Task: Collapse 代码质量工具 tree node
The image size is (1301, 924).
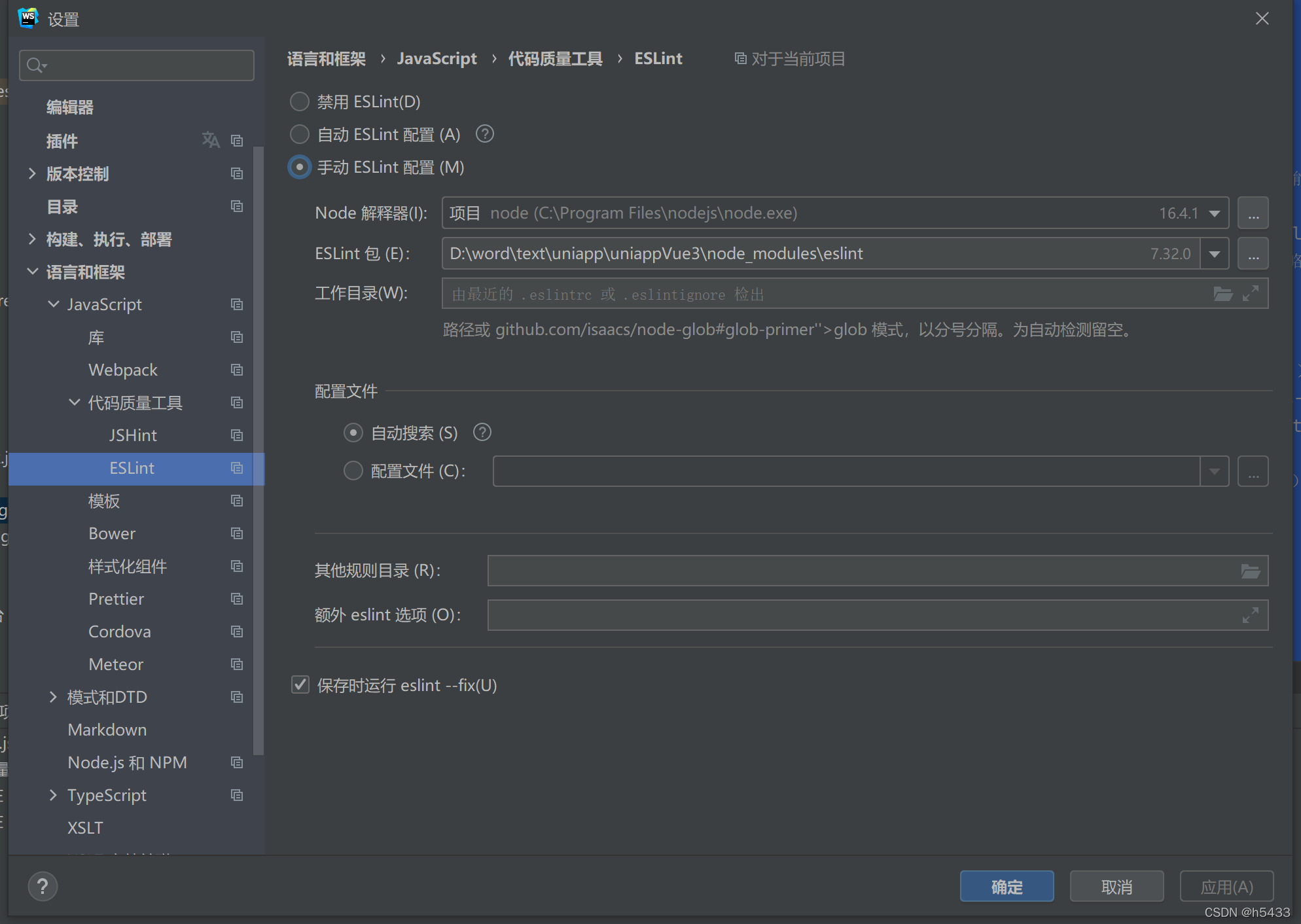Action: click(75, 402)
